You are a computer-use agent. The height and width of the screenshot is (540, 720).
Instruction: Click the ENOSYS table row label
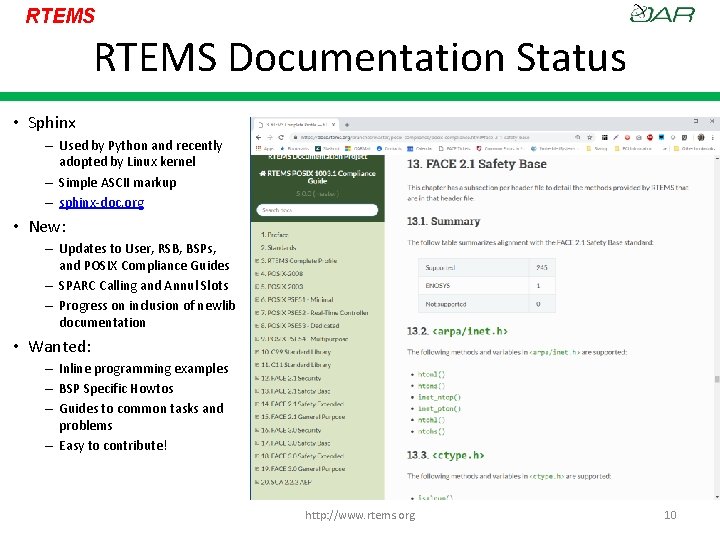[x=438, y=286]
